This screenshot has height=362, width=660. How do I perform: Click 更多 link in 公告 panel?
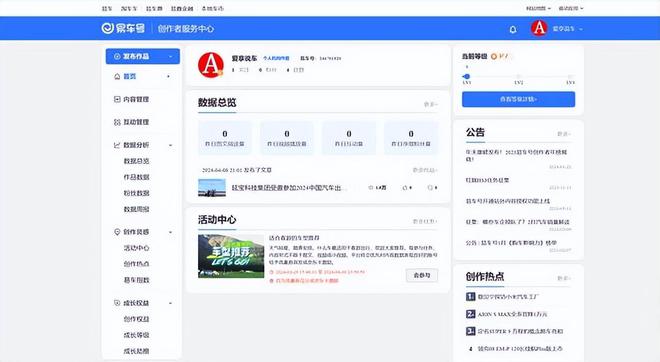pyautogui.click(x=564, y=134)
